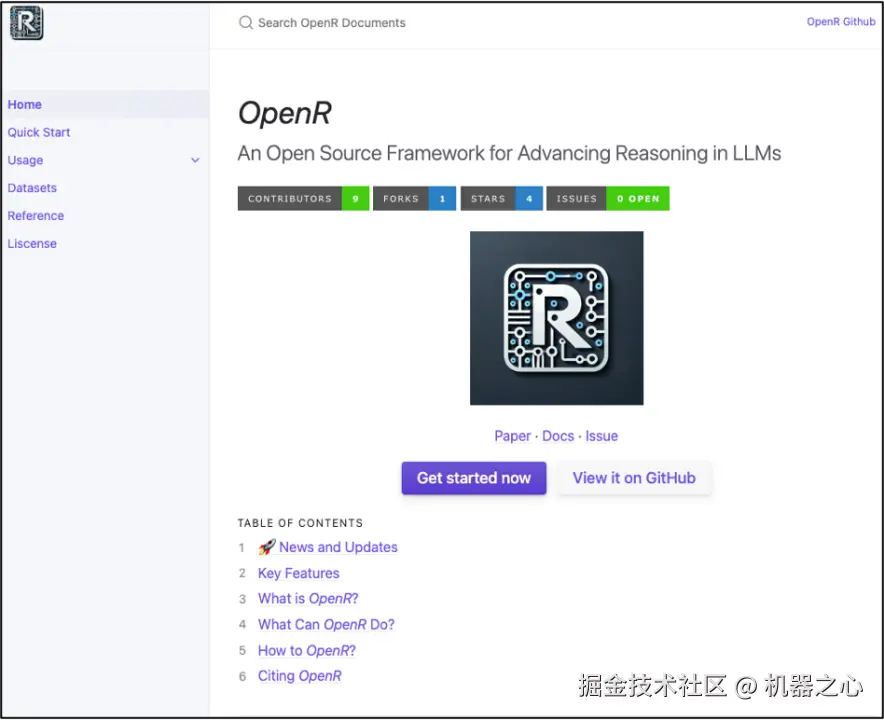Screen dimensions: 884x720
Task: Open the Usage sidebar item
Action: [25, 160]
